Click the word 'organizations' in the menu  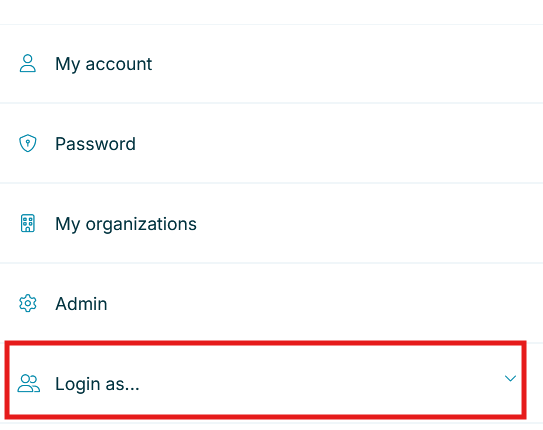pyautogui.click(x=141, y=225)
